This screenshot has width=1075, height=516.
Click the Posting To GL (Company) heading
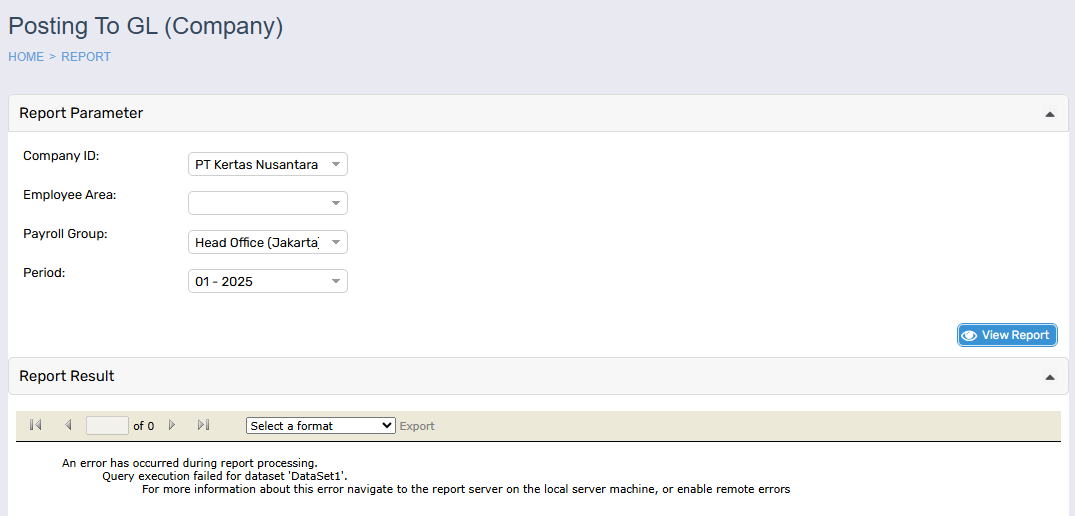coord(146,27)
